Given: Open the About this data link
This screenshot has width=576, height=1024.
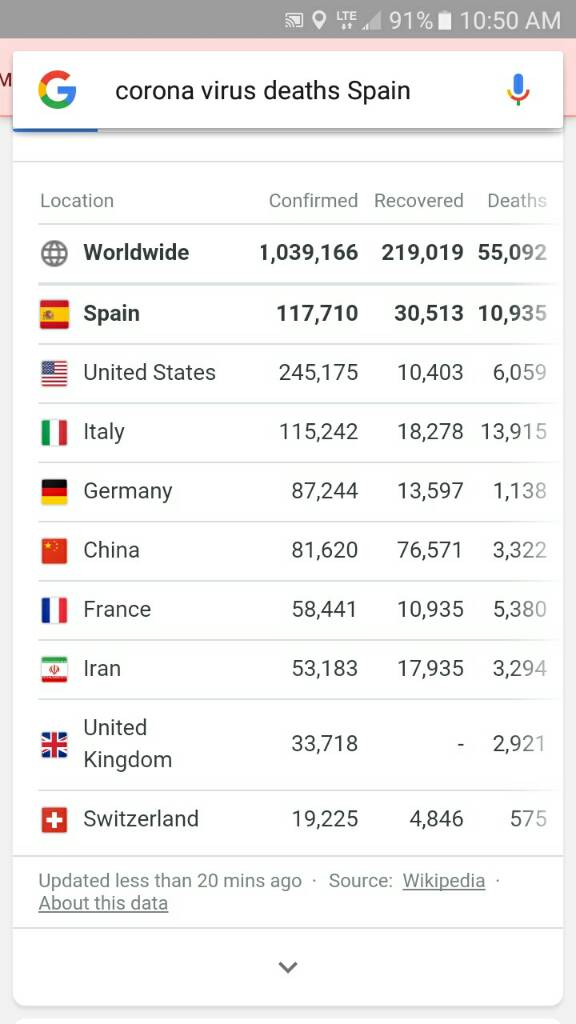Looking at the screenshot, I should [103, 903].
